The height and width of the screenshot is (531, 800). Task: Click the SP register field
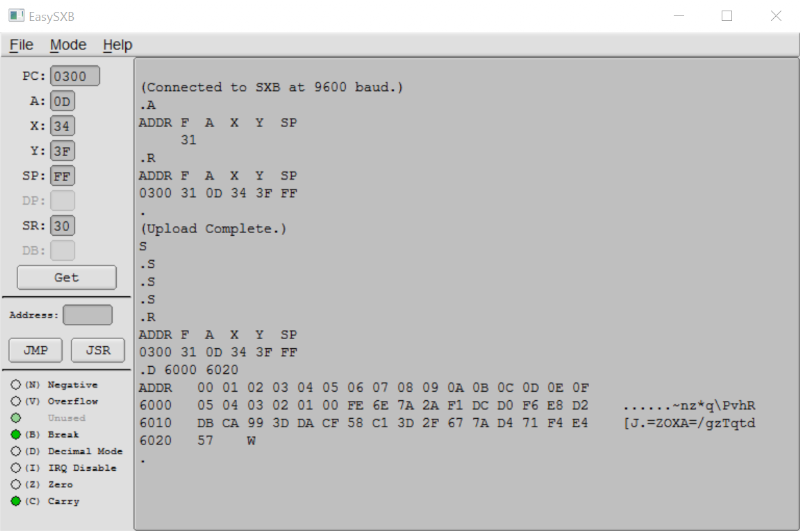(63, 176)
